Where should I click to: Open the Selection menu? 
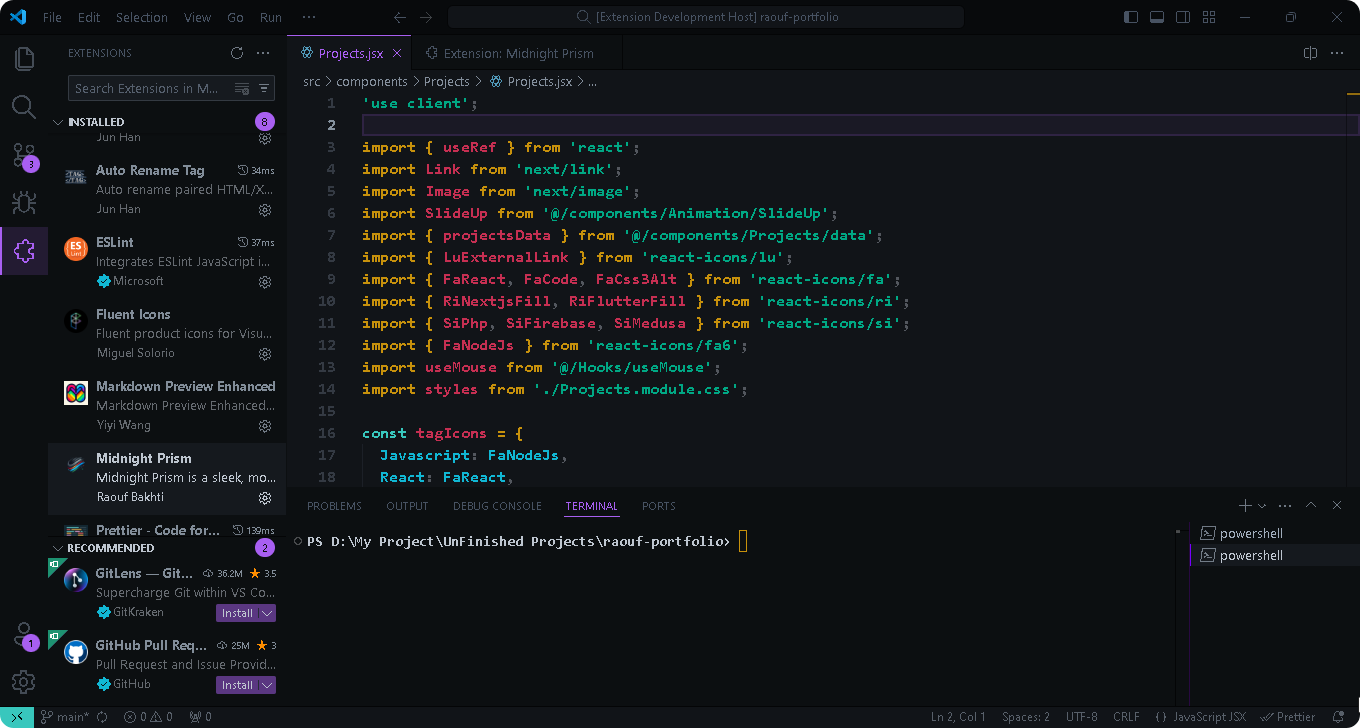pyautogui.click(x=142, y=17)
